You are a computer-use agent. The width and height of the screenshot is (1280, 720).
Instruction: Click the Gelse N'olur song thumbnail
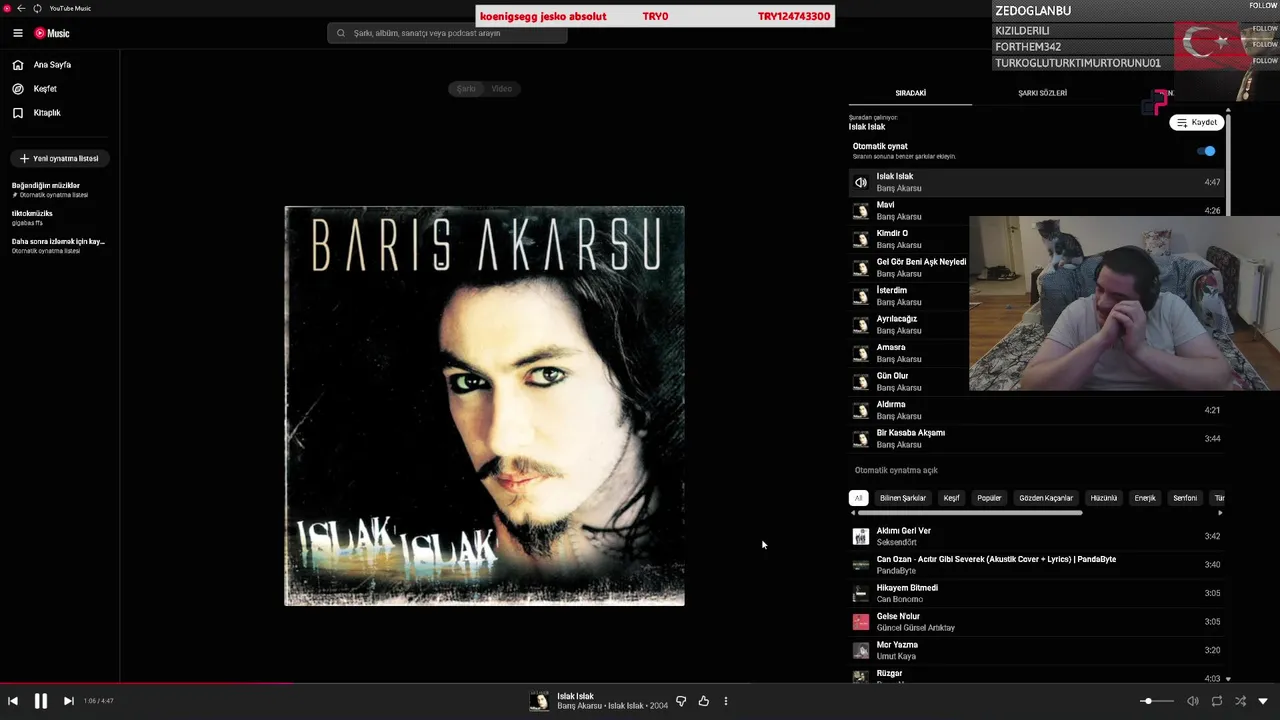point(860,622)
